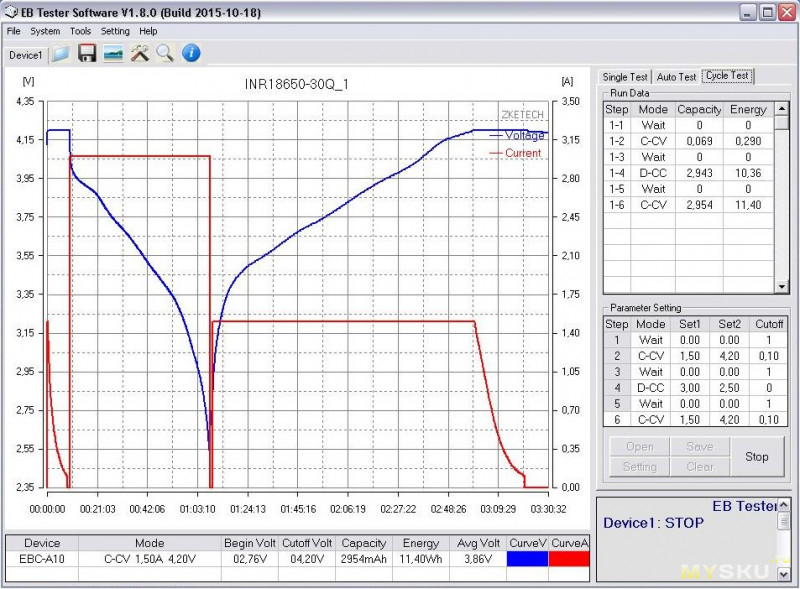Click the red CurveA color swatch

click(x=570, y=560)
